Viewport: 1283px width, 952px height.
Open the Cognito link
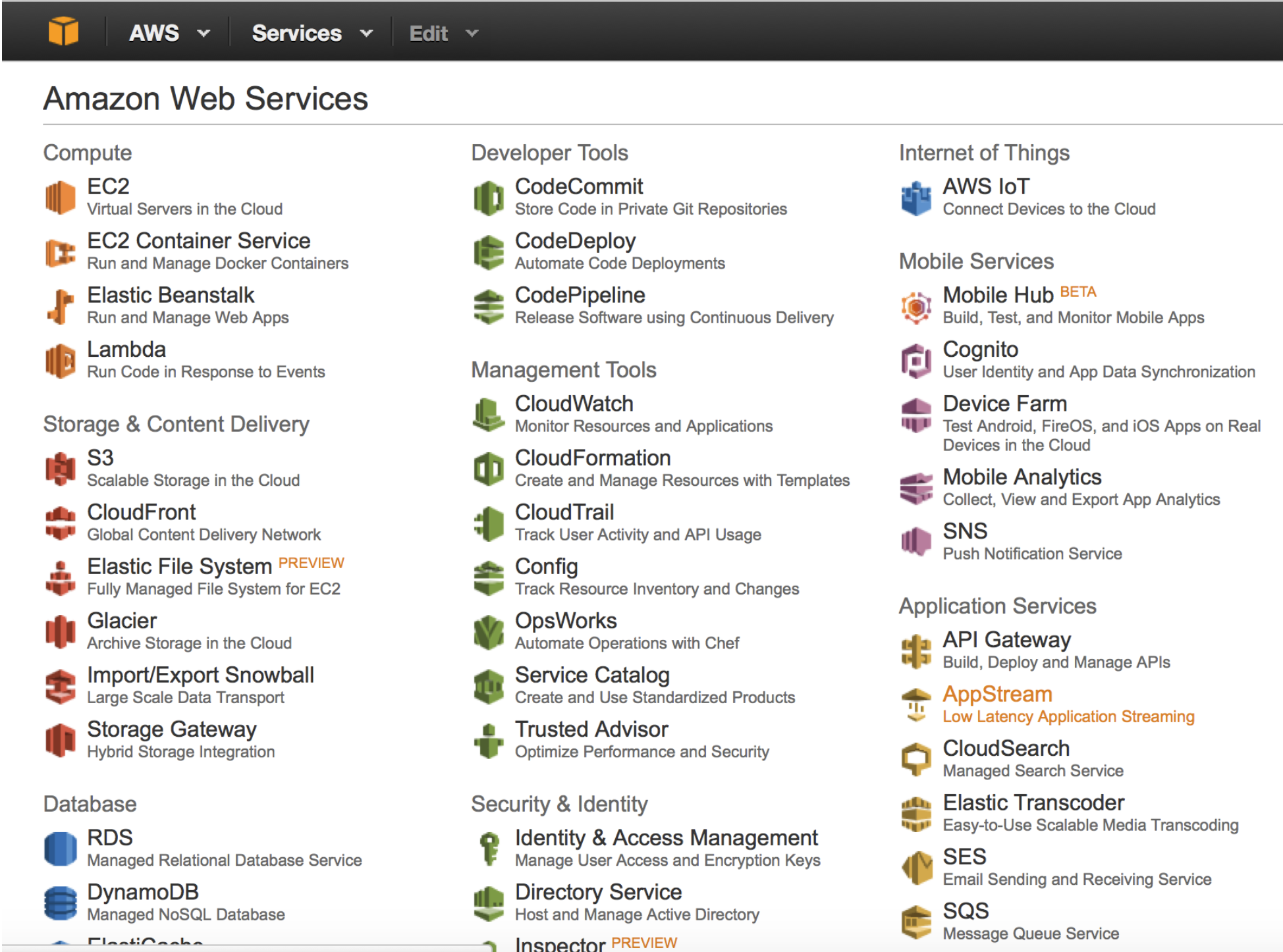pyautogui.click(x=980, y=349)
